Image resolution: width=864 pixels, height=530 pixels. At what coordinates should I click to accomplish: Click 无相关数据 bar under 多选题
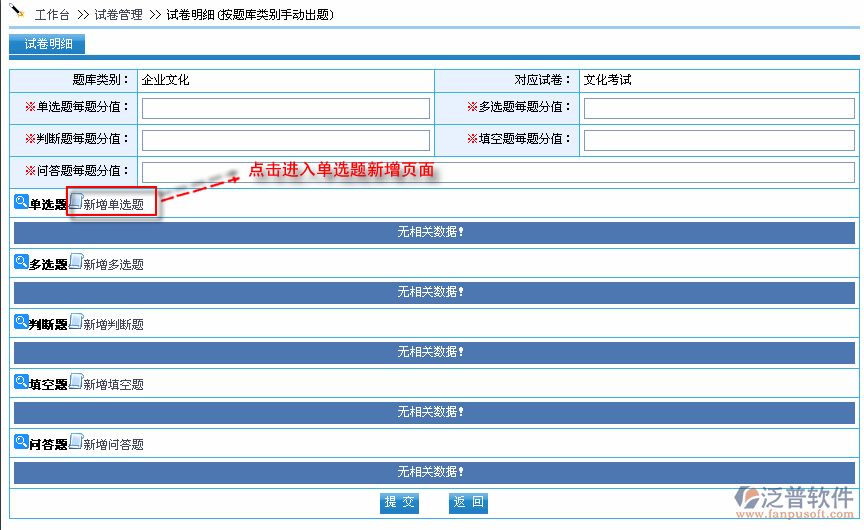point(434,293)
